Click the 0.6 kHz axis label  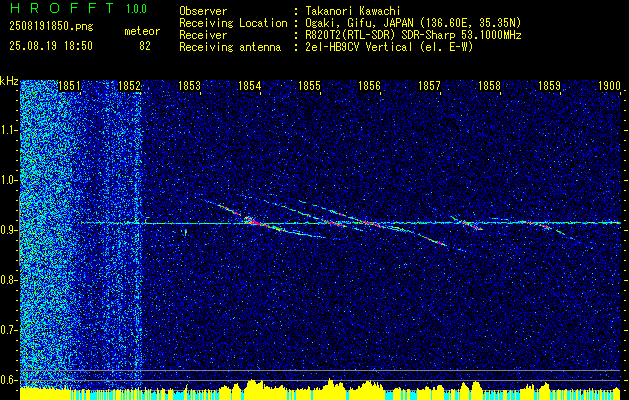(9, 380)
